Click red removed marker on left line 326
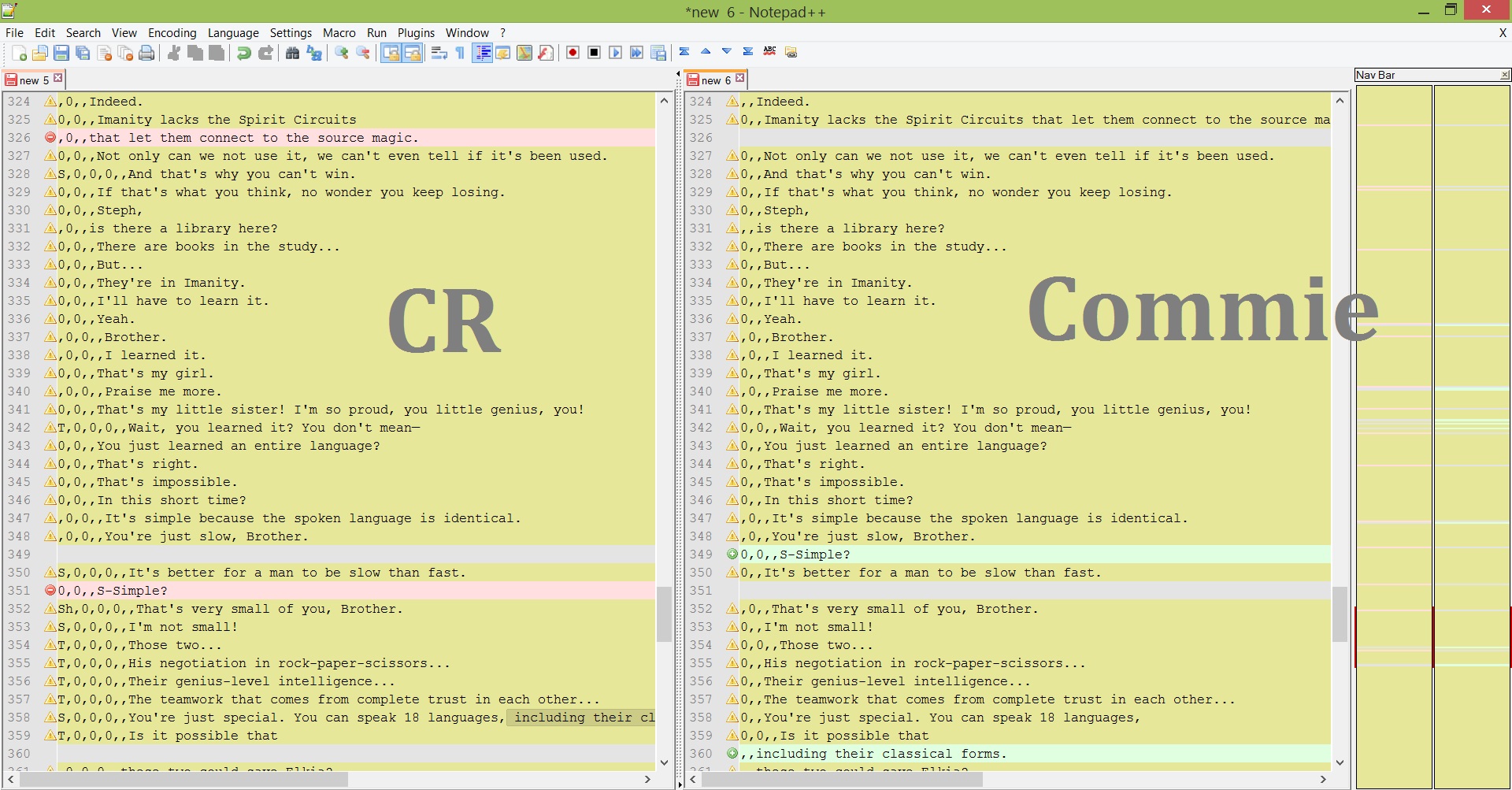Screen dimensions: 1512x790 [50, 138]
